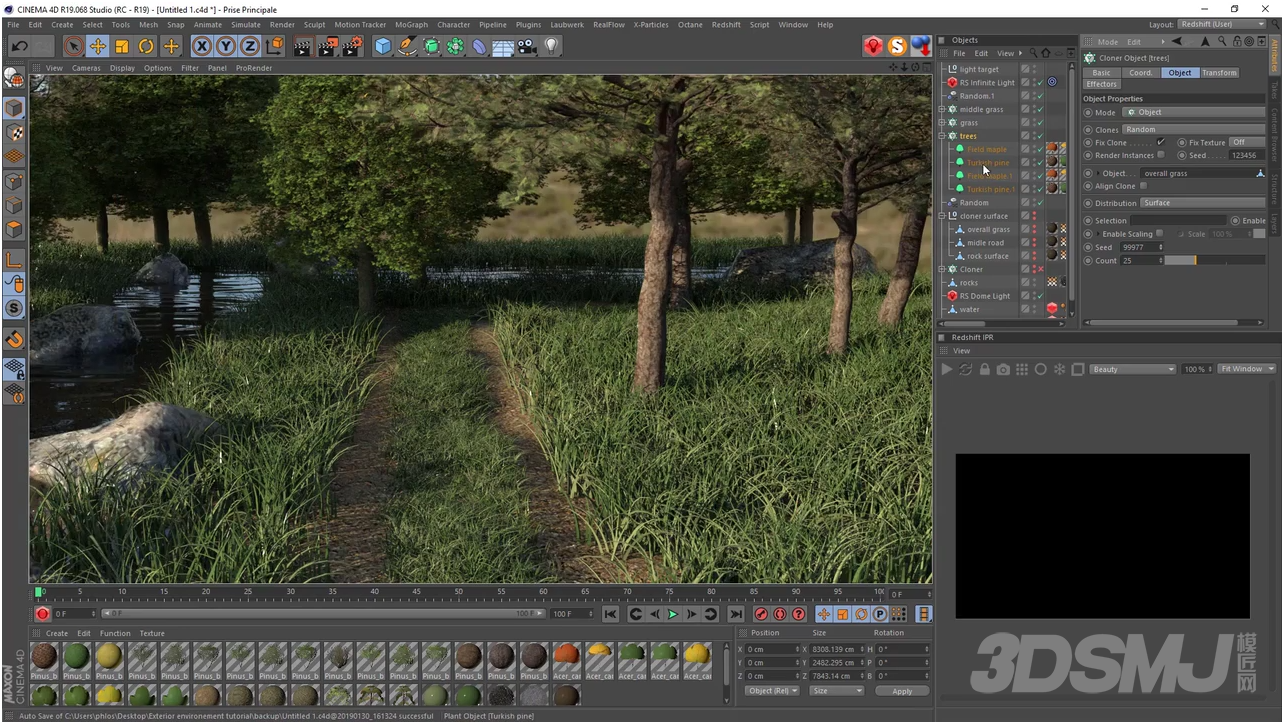
Task: Click frame 50 on the timeline ruler
Action: click(x=459, y=592)
